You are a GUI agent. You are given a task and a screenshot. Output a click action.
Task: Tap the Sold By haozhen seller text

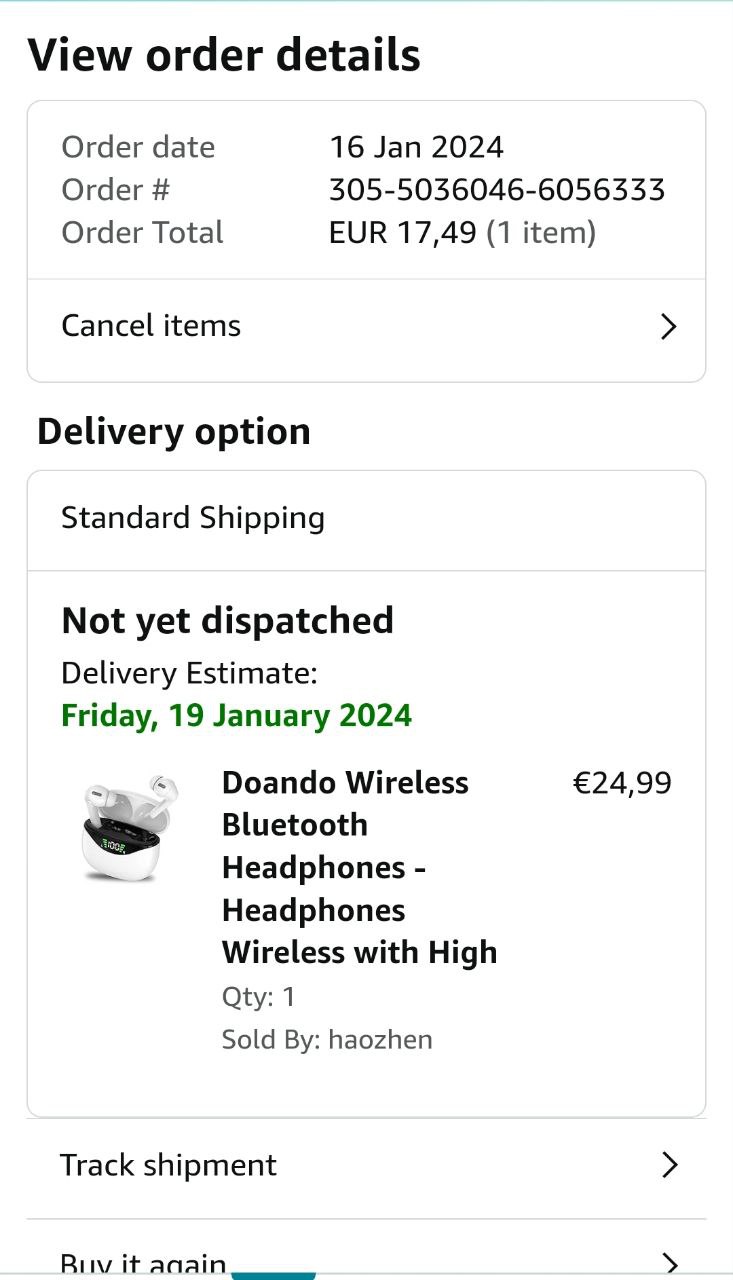(x=327, y=1040)
